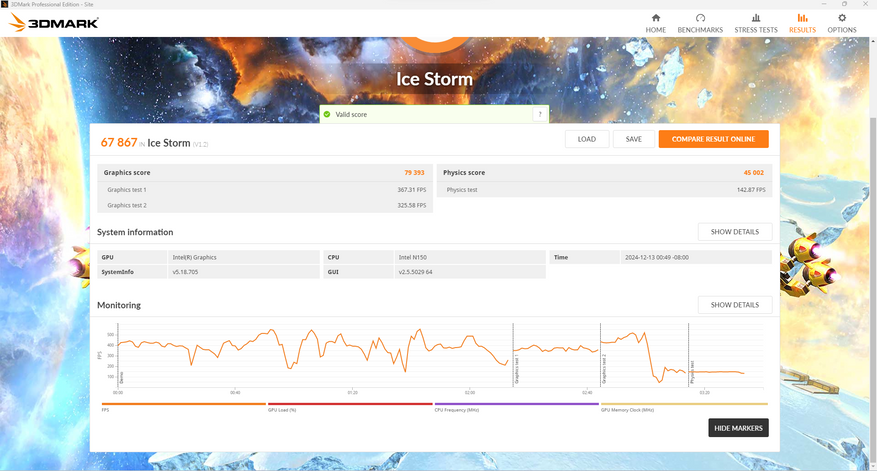Viewport: 877px width, 471px height.
Task: Click the SystemInfo version v5.18.705
Action: (x=185, y=272)
